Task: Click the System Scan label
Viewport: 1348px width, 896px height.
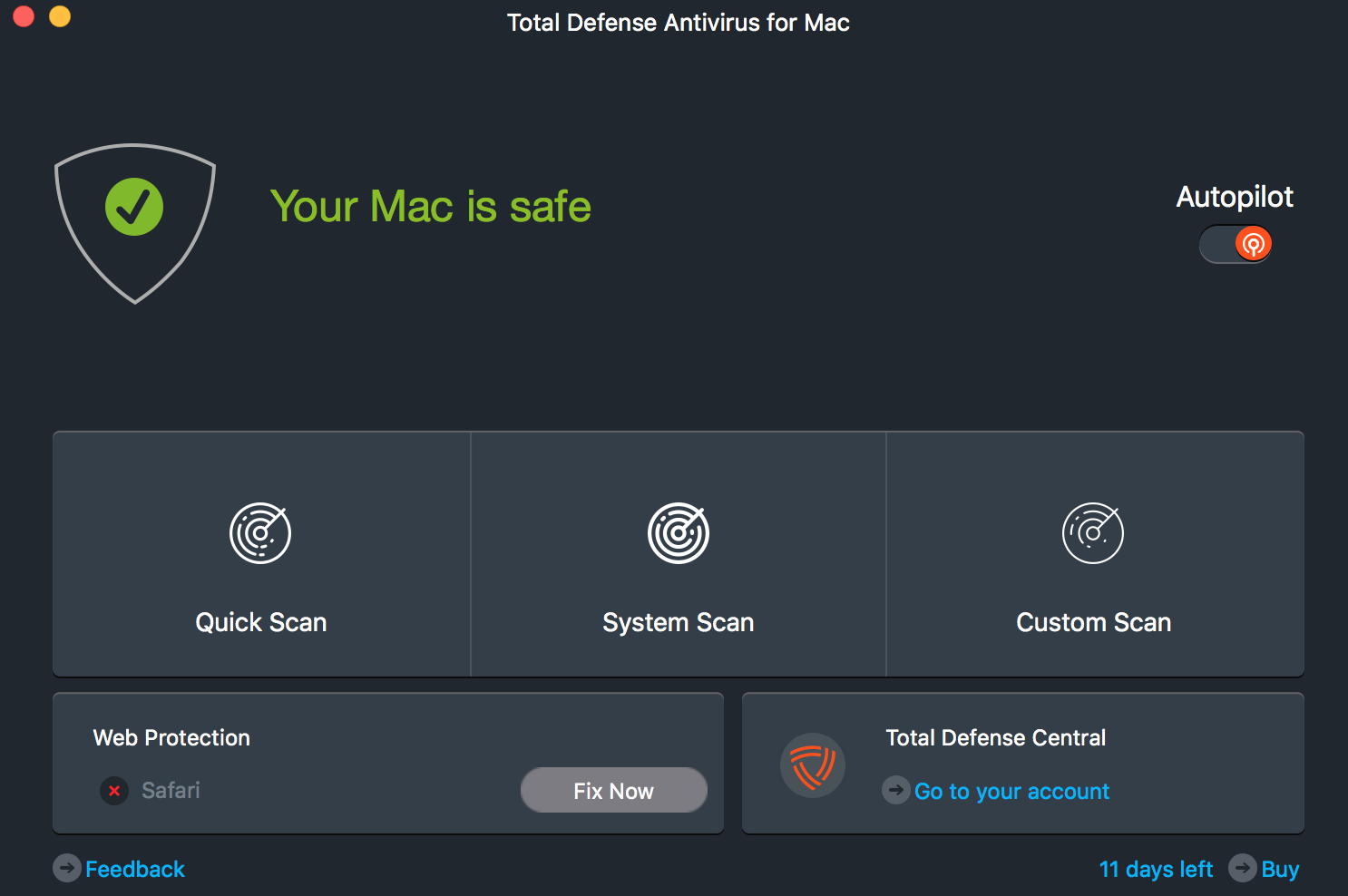Action: click(679, 623)
